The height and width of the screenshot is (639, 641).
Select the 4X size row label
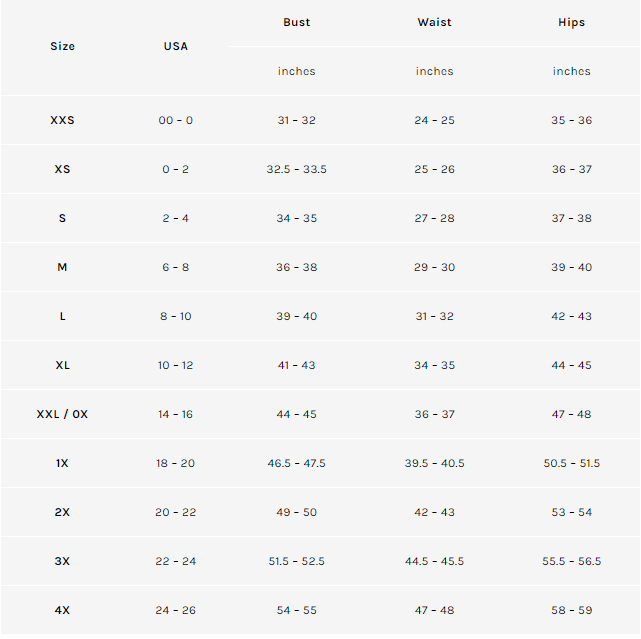(x=62, y=610)
